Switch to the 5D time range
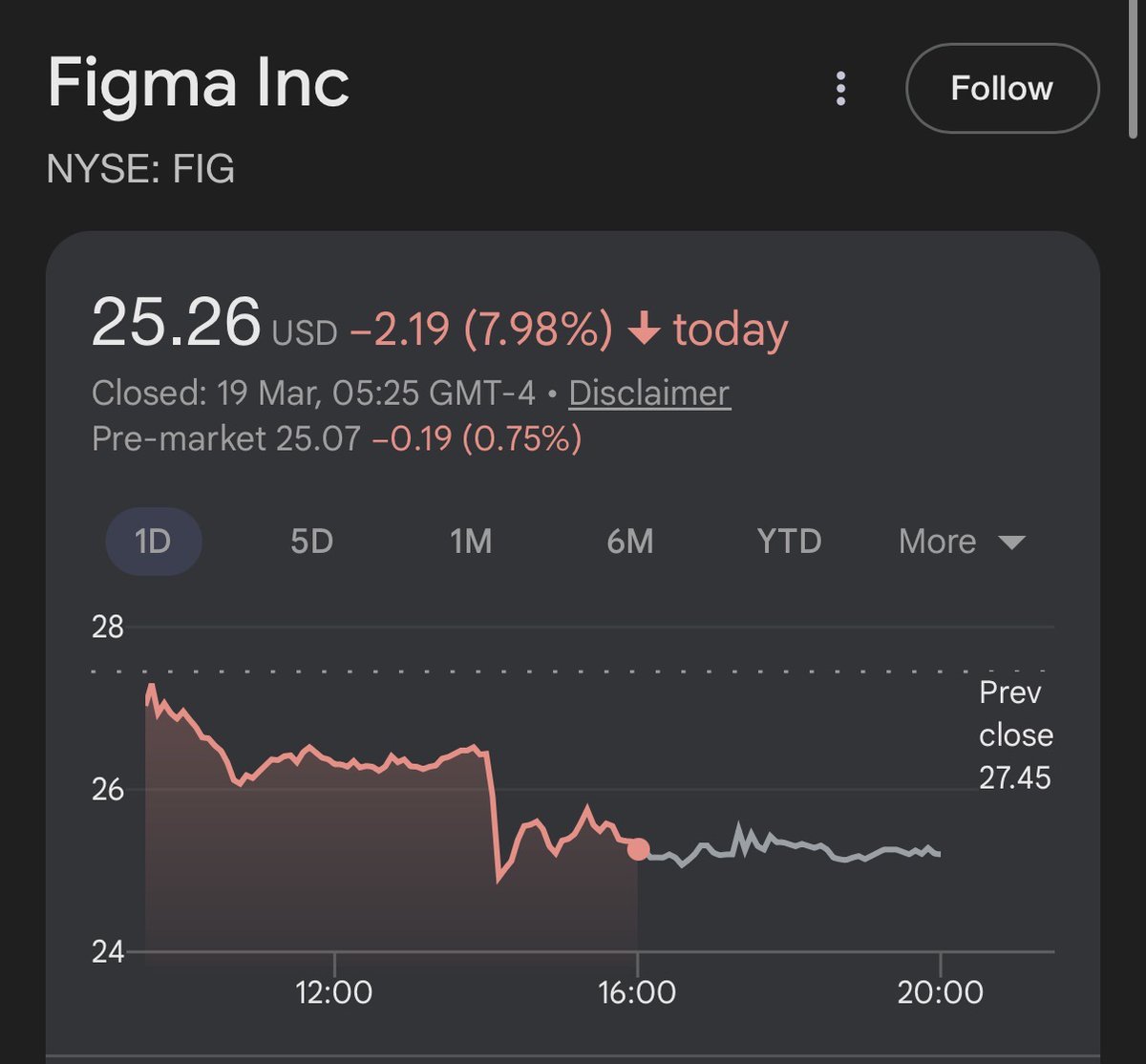The image size is (1146, 1064). [x=311, y=542]
